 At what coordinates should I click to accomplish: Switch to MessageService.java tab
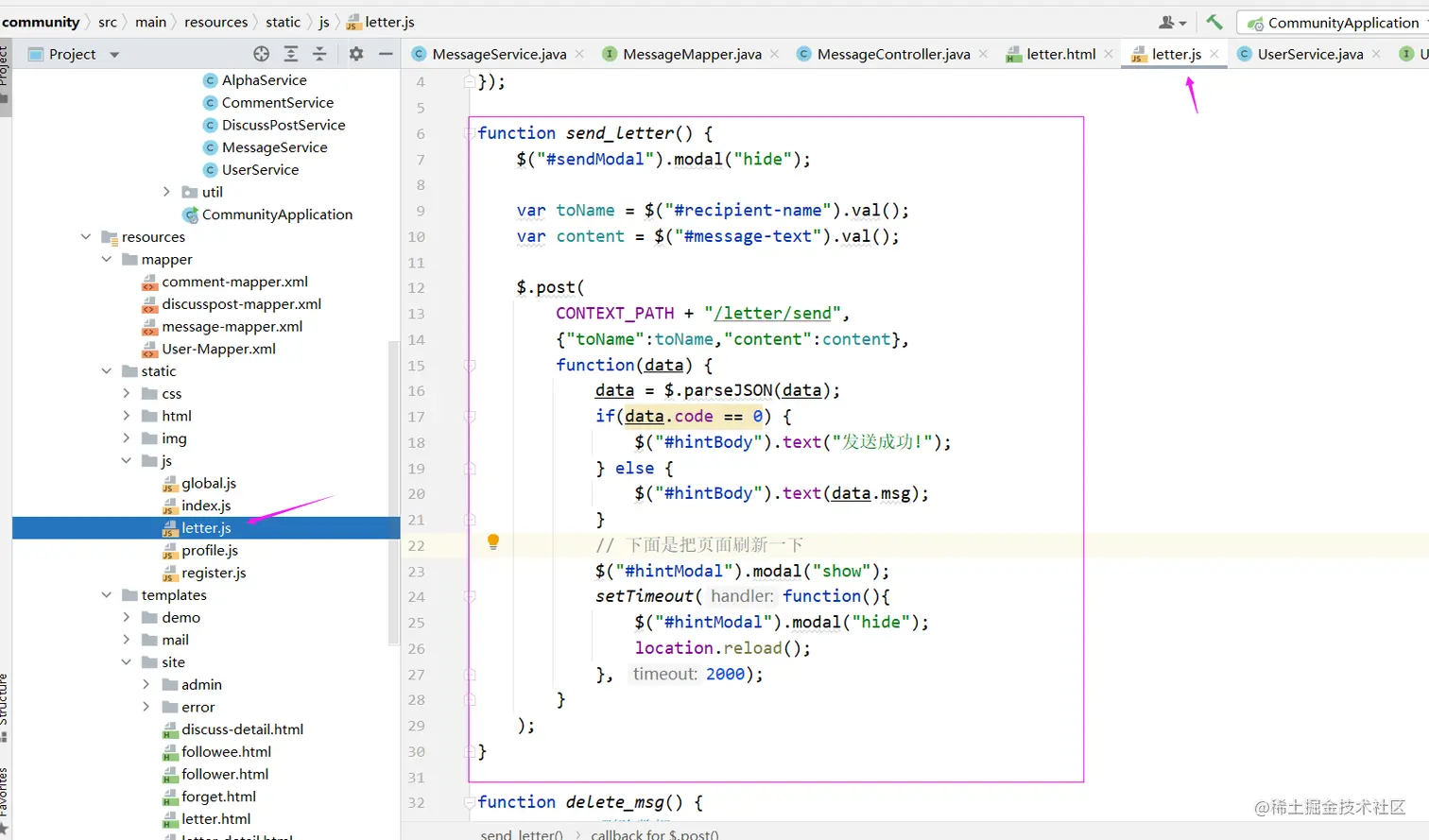coord(499,54)
